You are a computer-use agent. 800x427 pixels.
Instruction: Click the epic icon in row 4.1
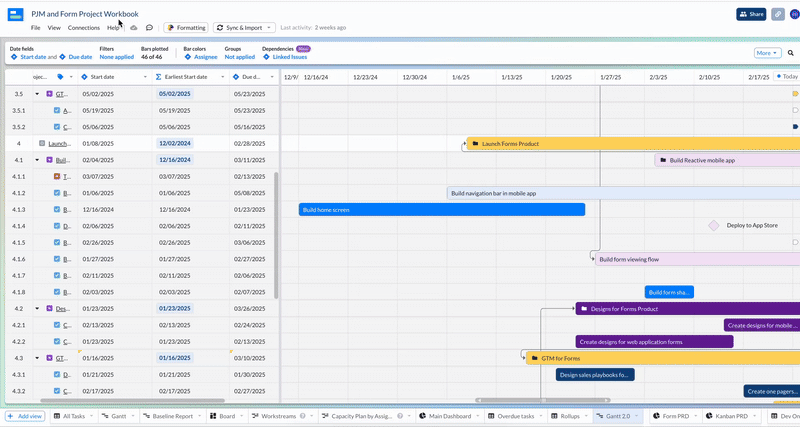pos(49,160)
